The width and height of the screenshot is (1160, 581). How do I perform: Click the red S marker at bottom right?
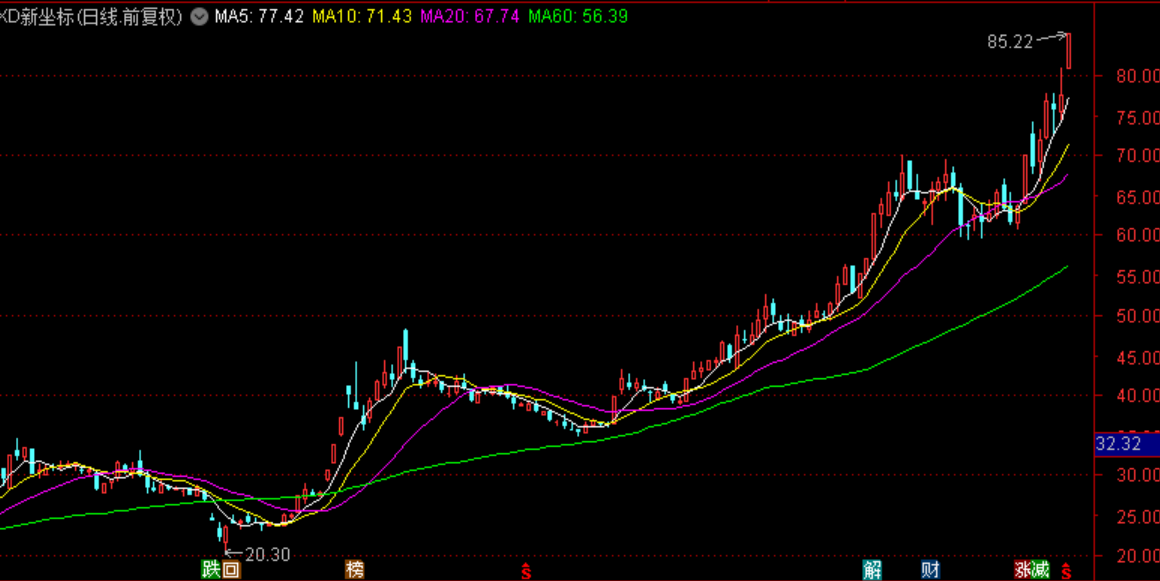1066,572
